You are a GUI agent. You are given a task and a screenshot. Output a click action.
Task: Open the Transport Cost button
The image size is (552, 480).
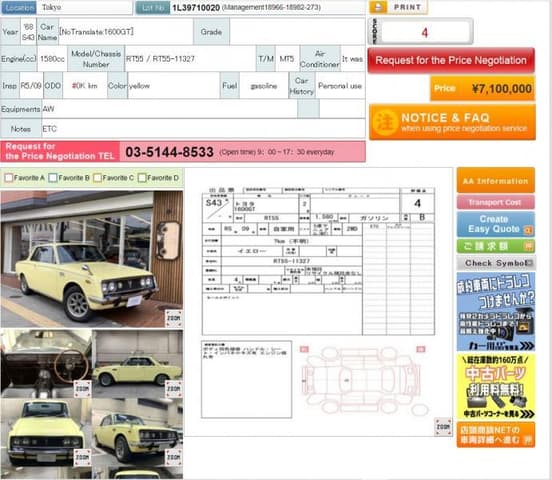pos(495,202)
